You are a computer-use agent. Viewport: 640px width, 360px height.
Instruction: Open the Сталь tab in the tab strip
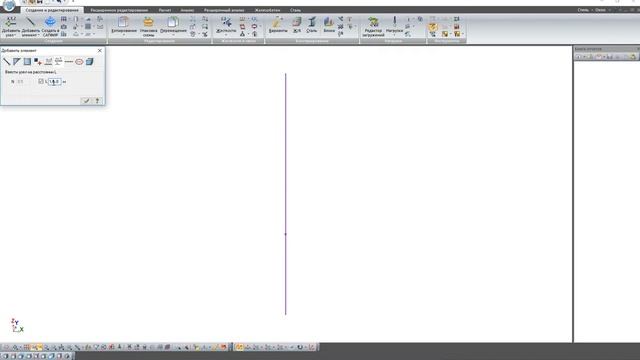coord(296,10)
